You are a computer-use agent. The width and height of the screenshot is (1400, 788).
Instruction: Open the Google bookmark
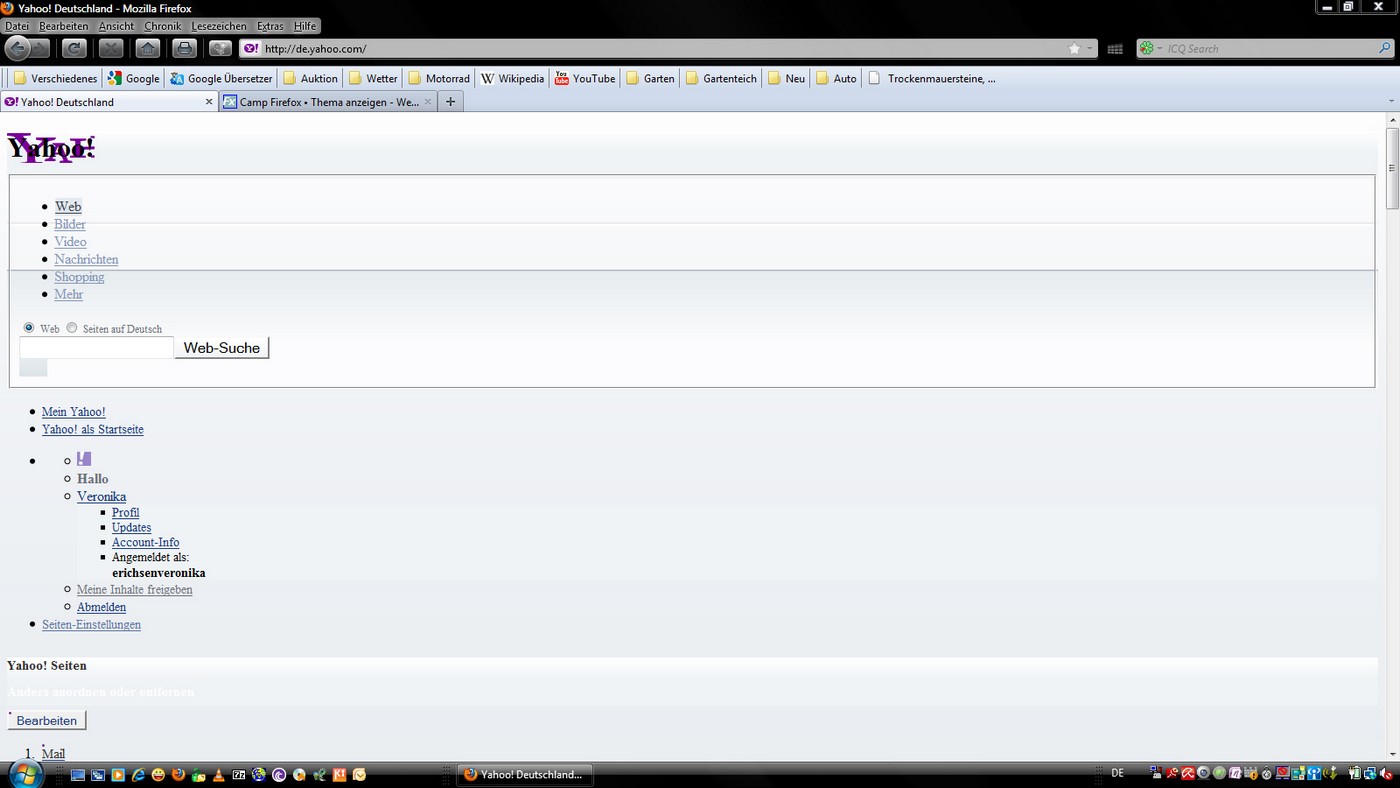tap(134, 78)
